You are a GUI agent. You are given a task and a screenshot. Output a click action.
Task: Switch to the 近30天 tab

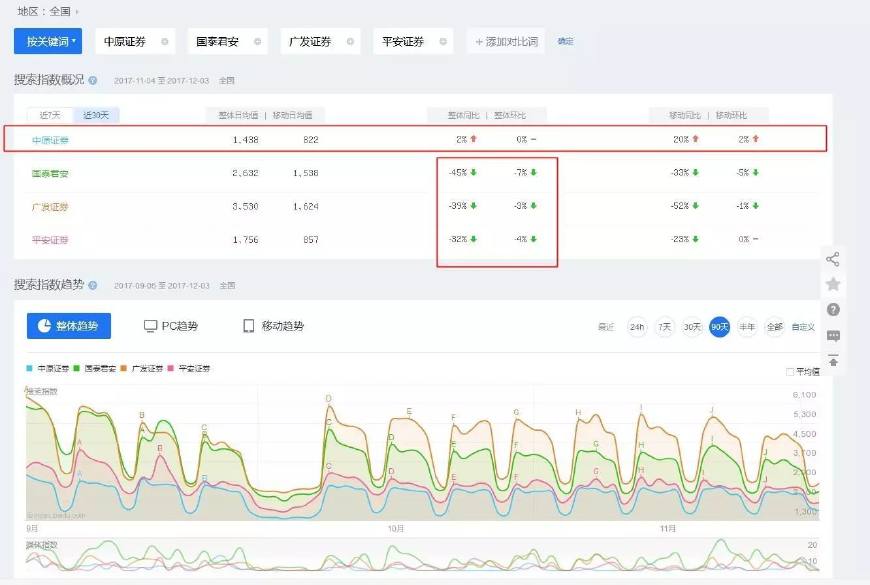[x=96, y=115]
